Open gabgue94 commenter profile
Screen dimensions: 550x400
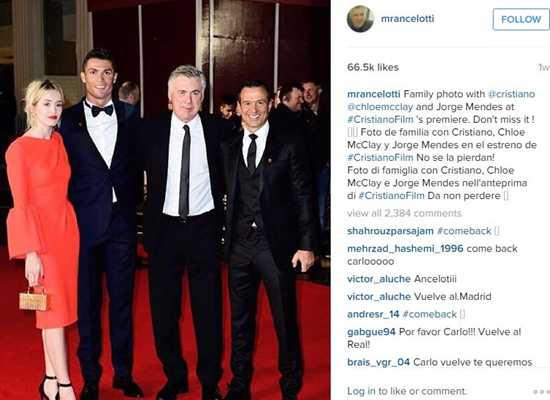pyautogui.click(x=371, y=332)
